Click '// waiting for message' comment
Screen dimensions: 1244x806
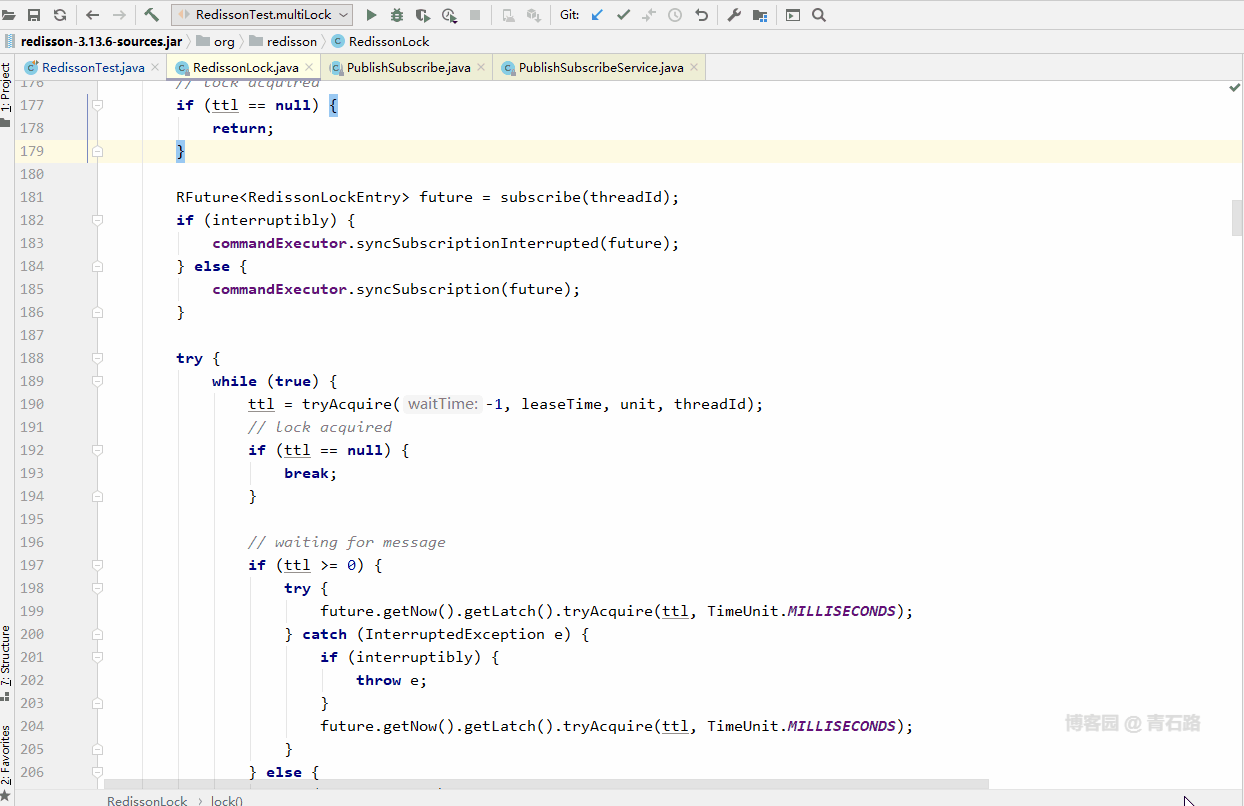click(347, 542)
